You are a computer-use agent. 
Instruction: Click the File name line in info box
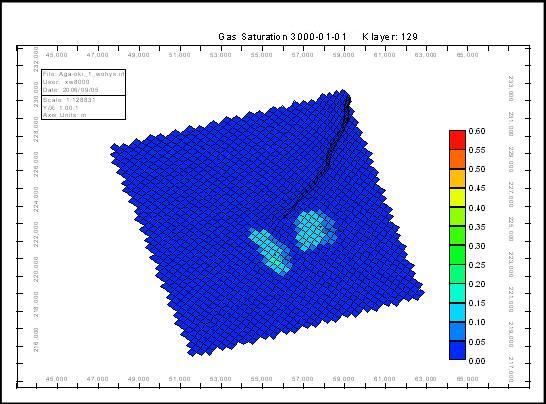(x=83, y=74)
